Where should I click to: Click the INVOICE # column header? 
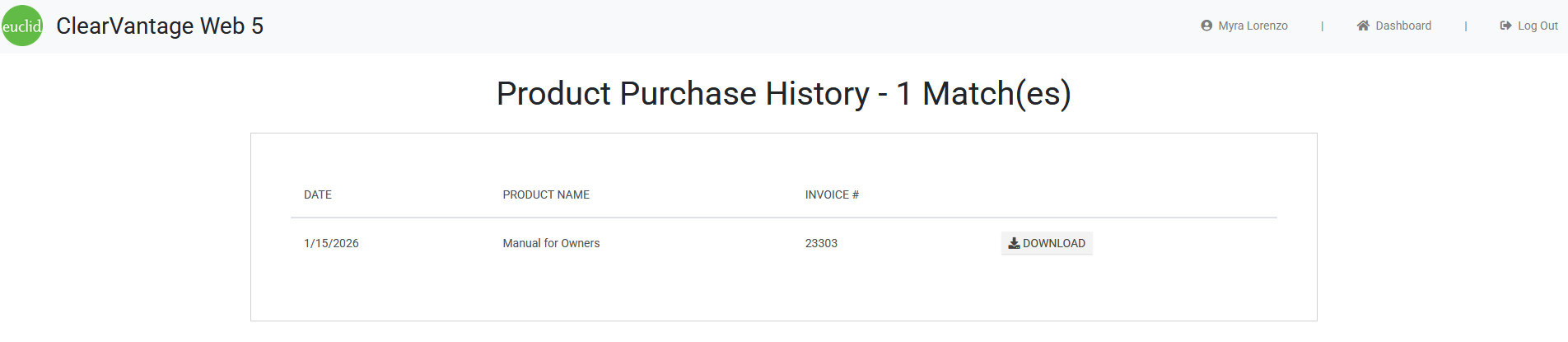(x=832, y=194)
